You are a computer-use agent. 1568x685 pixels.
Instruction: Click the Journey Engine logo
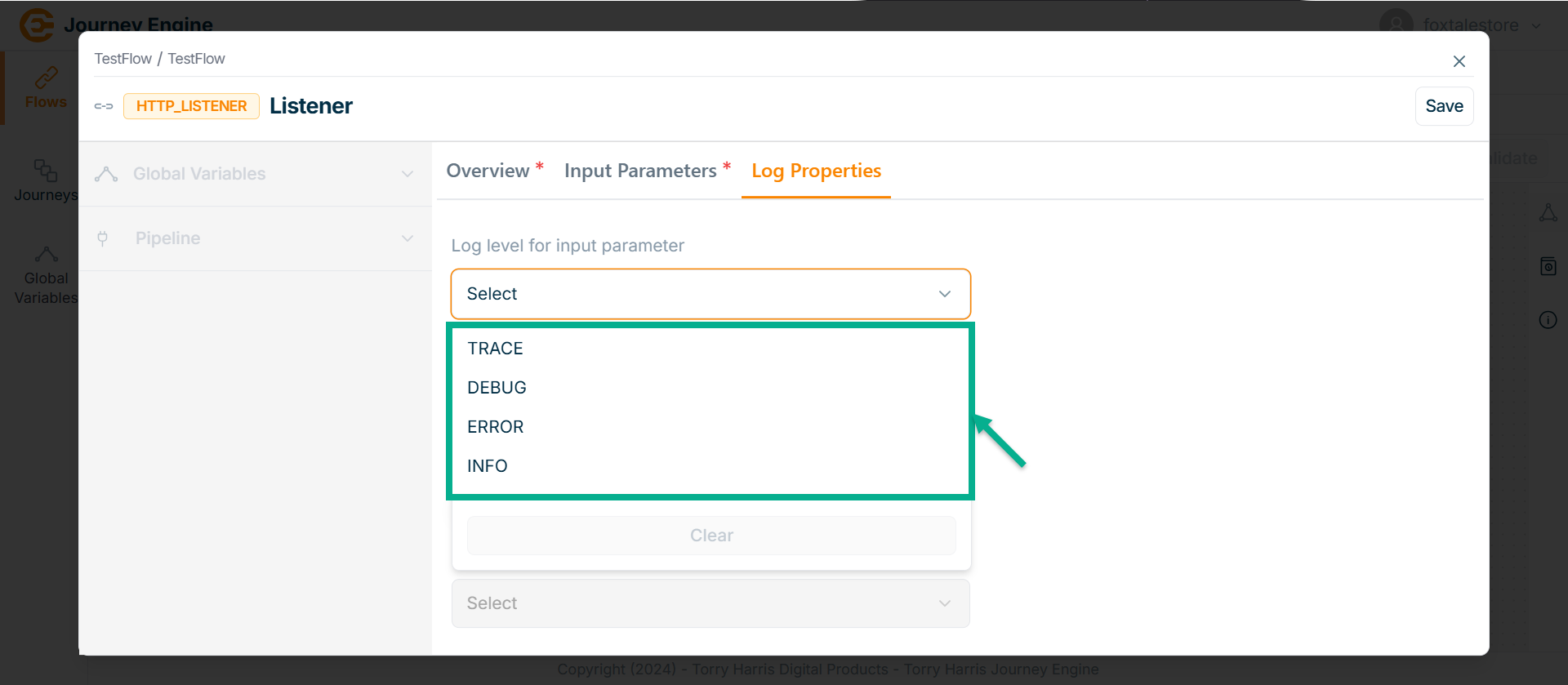(37, 24)
